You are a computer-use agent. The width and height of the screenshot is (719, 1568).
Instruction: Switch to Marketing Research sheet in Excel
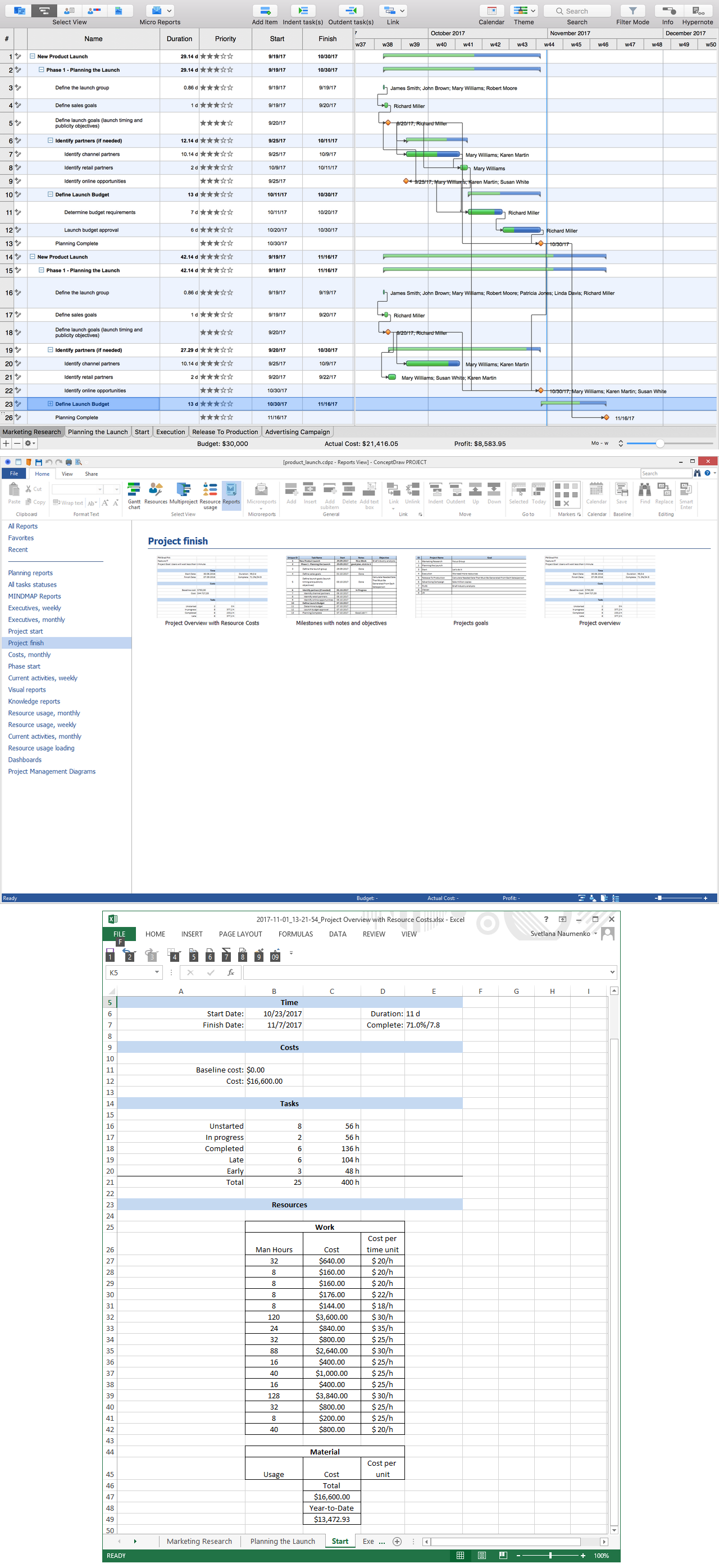199,1541
